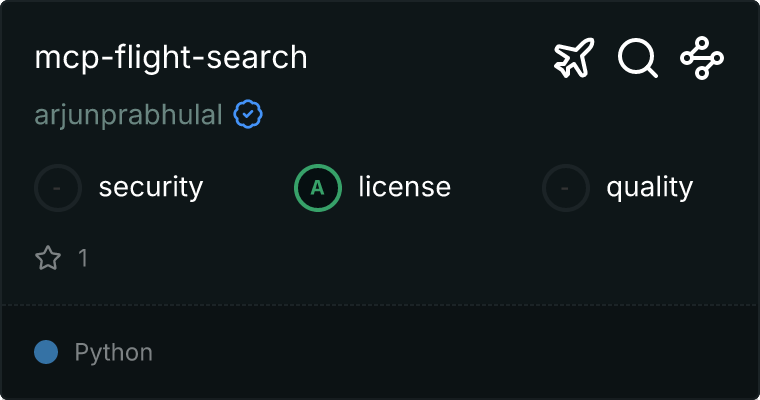Select the empty security grade circle
Image resolution: width=760 pixels, height=400 pixels.
(x=58, y=188)
